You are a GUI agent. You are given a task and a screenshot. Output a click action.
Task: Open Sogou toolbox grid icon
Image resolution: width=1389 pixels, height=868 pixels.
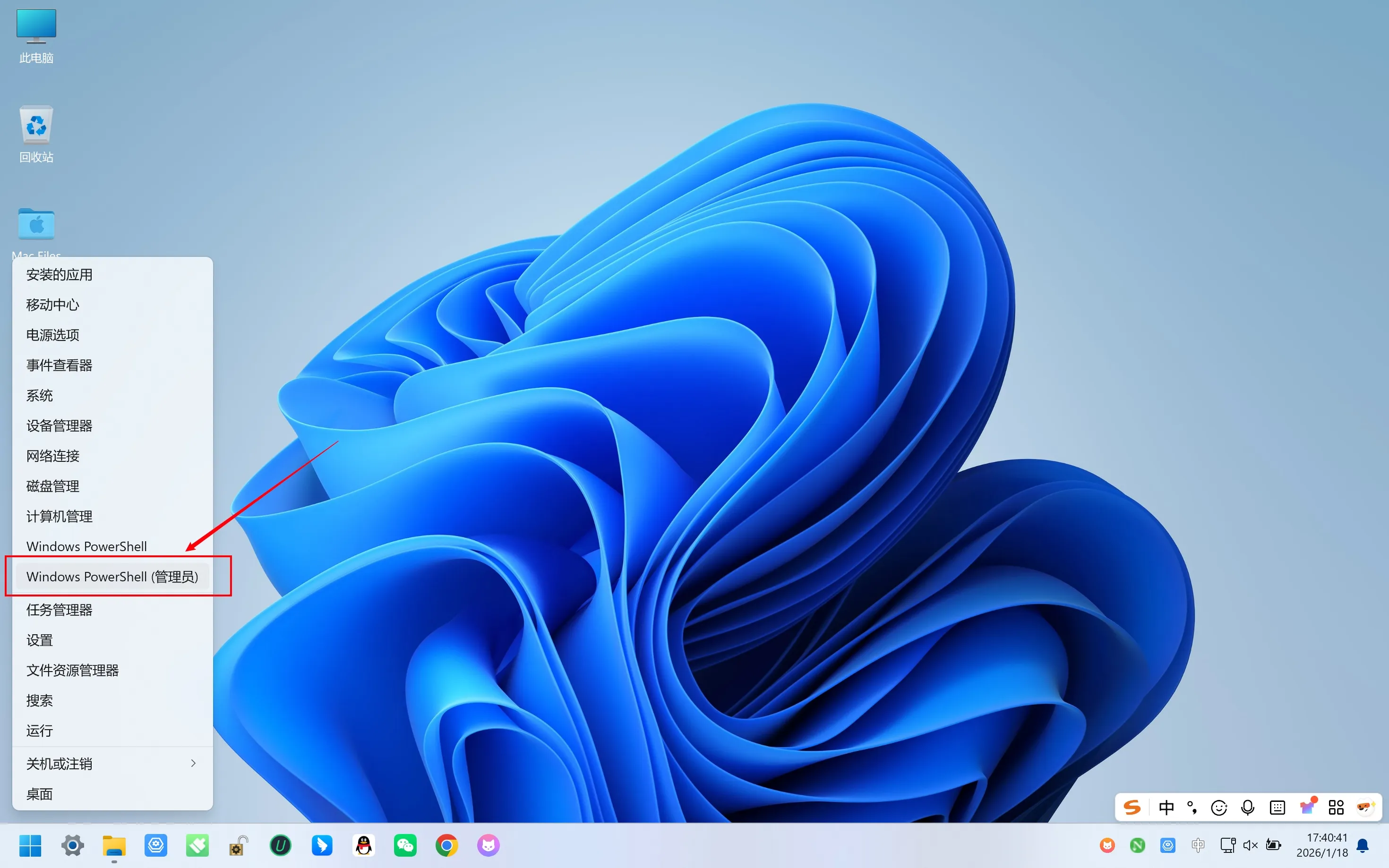(x=1336, y=808)
